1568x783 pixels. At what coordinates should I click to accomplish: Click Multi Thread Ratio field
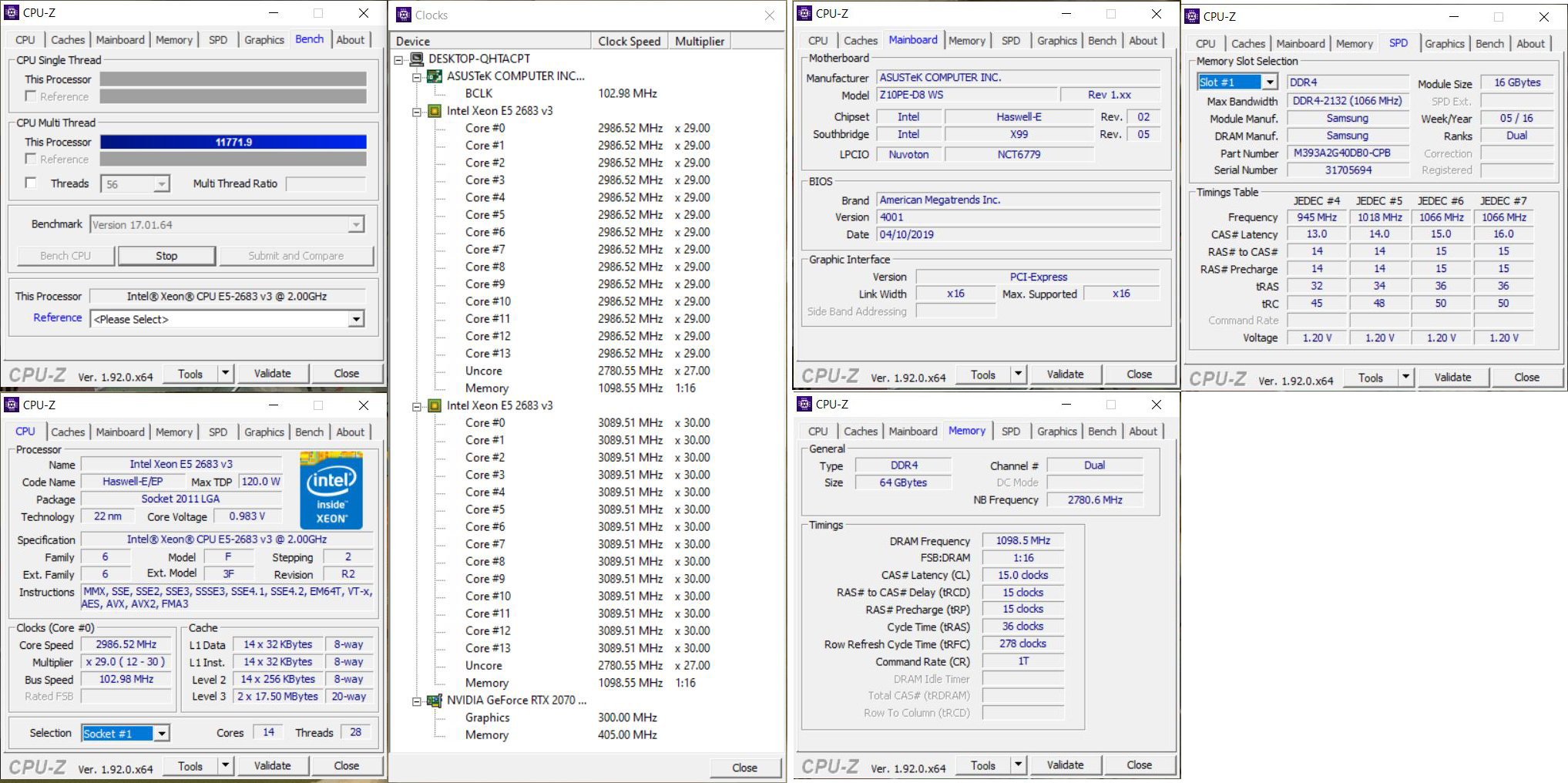click(325, 183)
